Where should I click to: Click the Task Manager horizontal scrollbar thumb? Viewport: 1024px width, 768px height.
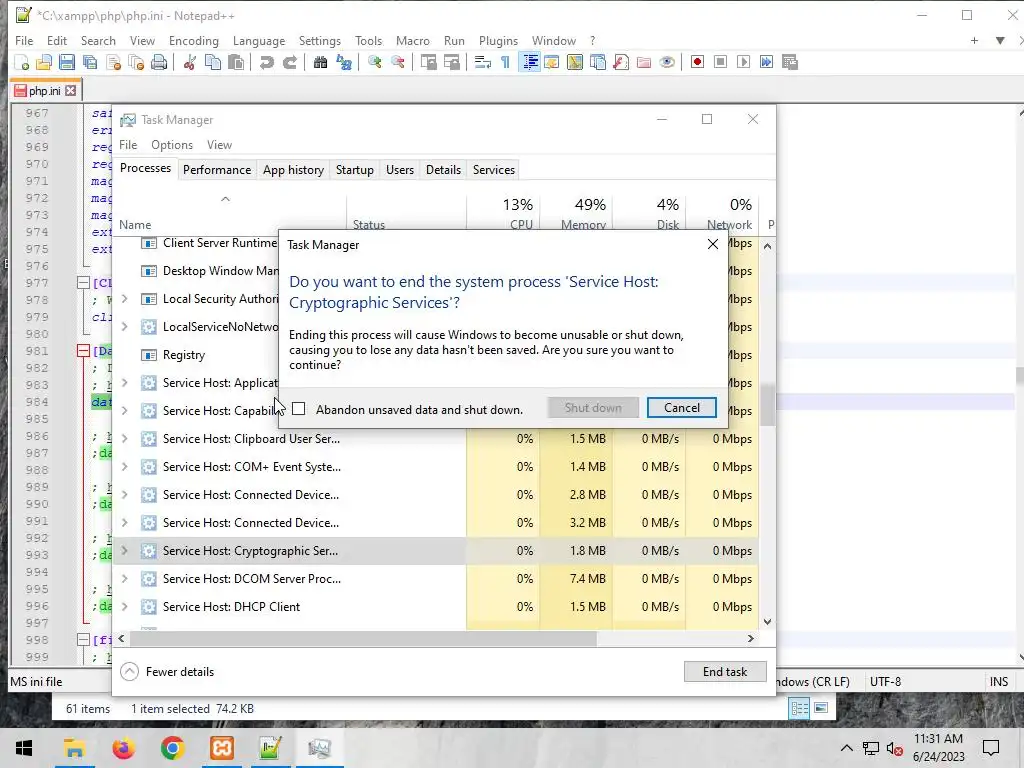(362, 639)
